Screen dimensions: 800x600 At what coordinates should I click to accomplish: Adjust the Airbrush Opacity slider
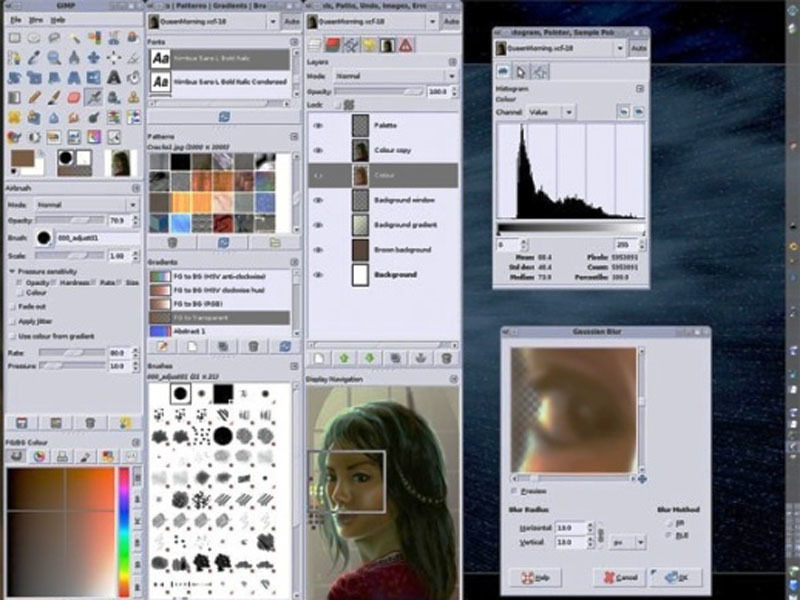click(70, 220)
